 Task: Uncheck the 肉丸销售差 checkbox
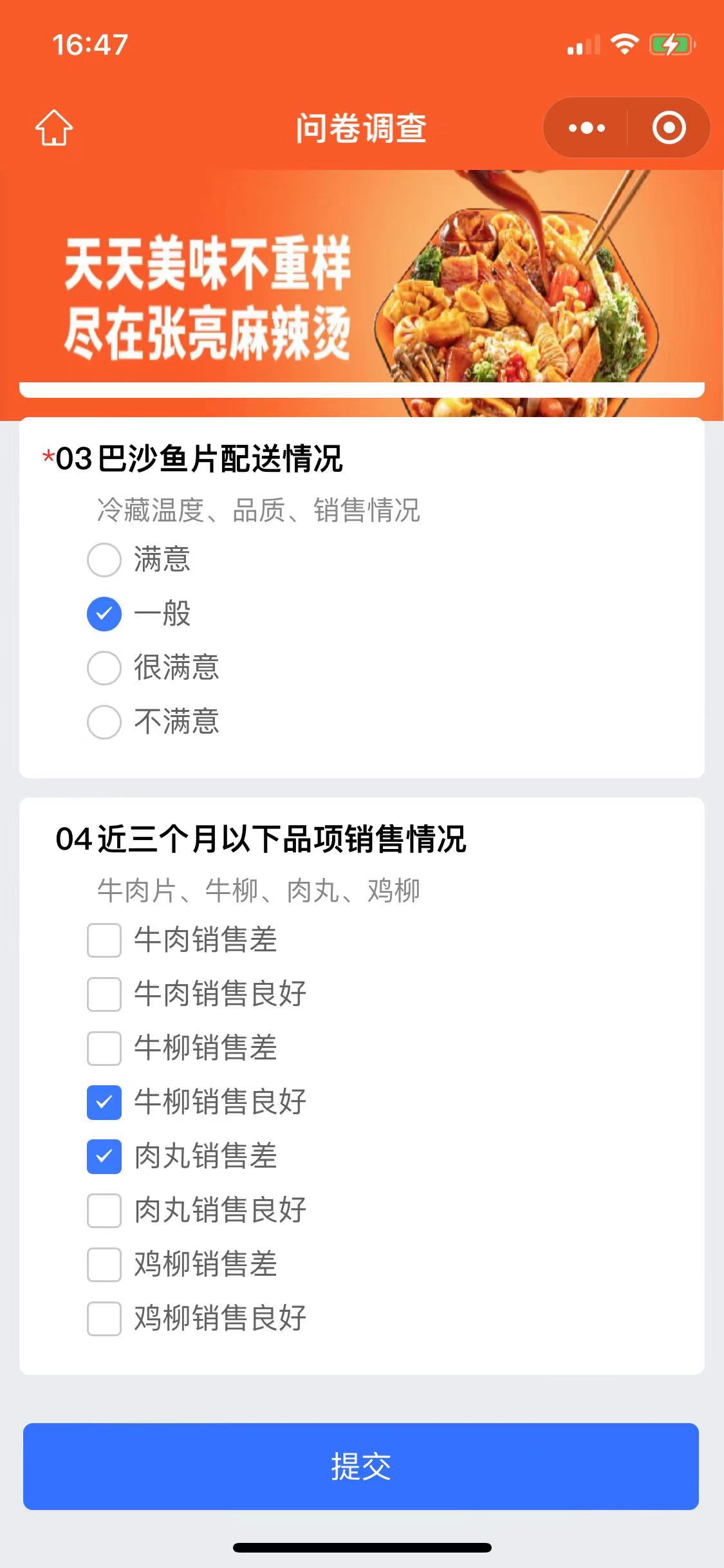pyautogui.click(x=104, y=1156)
